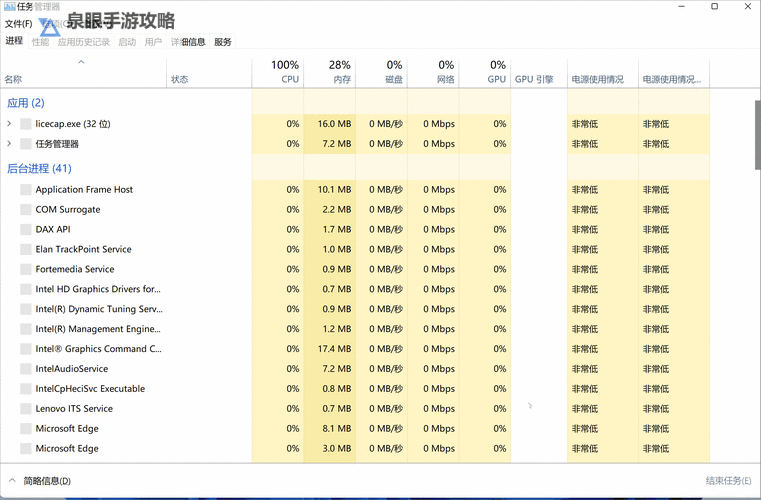Switch to the 性能 tab

40,42
